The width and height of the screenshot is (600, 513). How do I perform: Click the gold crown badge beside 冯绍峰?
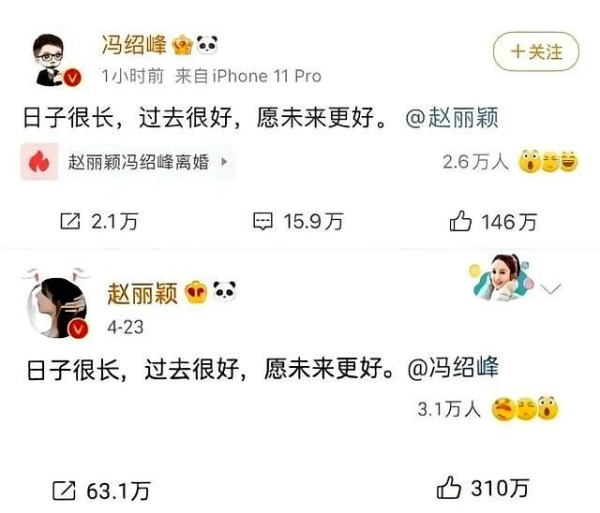pyautogui.click(x=182, y=45)
